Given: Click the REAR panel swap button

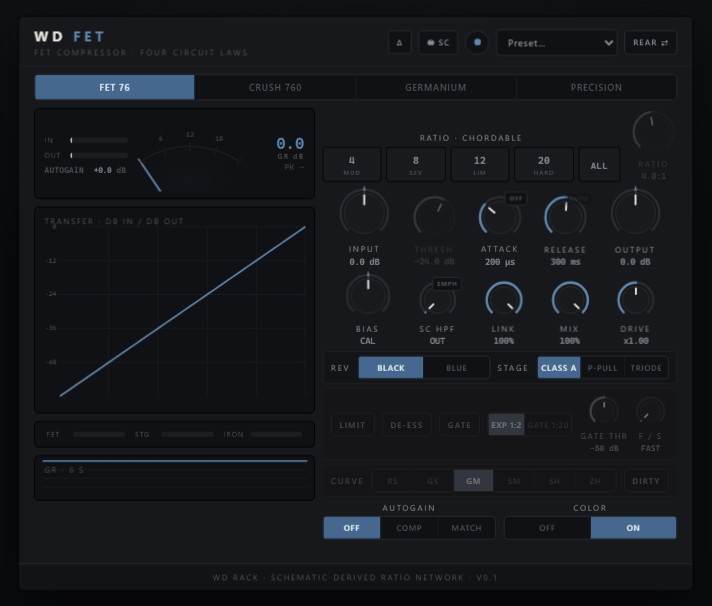Looking at the screenshot, I should click(650, 43).
